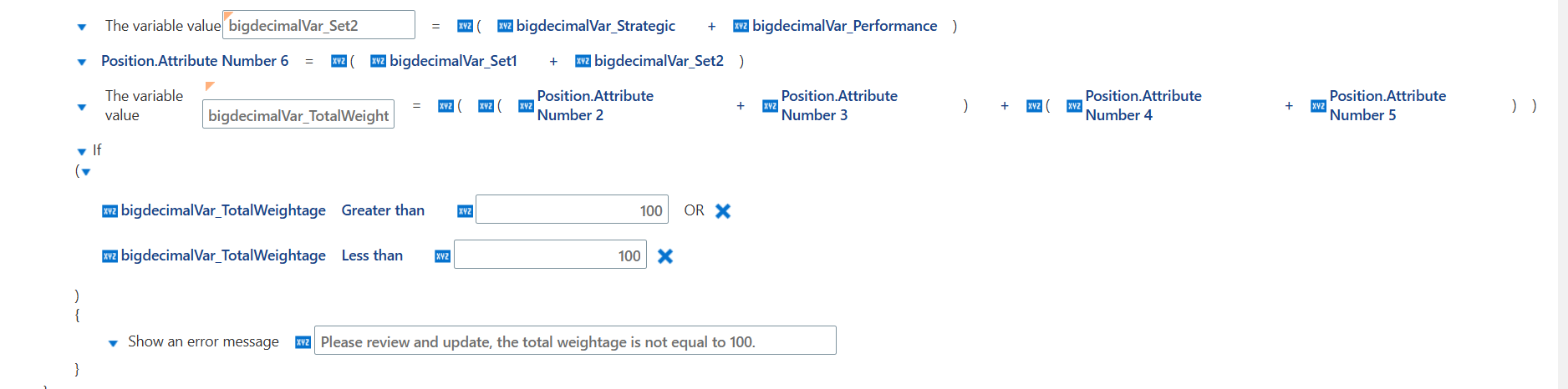
Task: Click xyz icon beside Position.Attribute Number 5
Action: click(1318, 106)
